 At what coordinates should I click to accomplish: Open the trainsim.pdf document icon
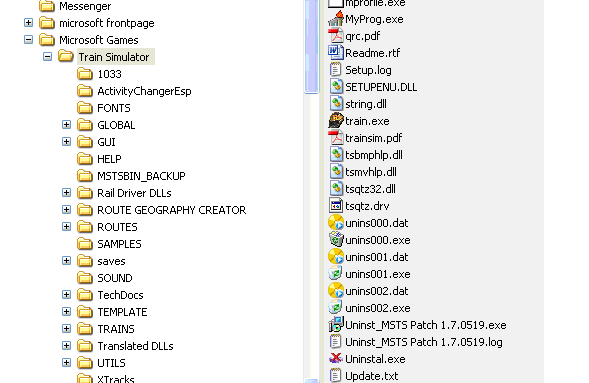coord(335,138)
